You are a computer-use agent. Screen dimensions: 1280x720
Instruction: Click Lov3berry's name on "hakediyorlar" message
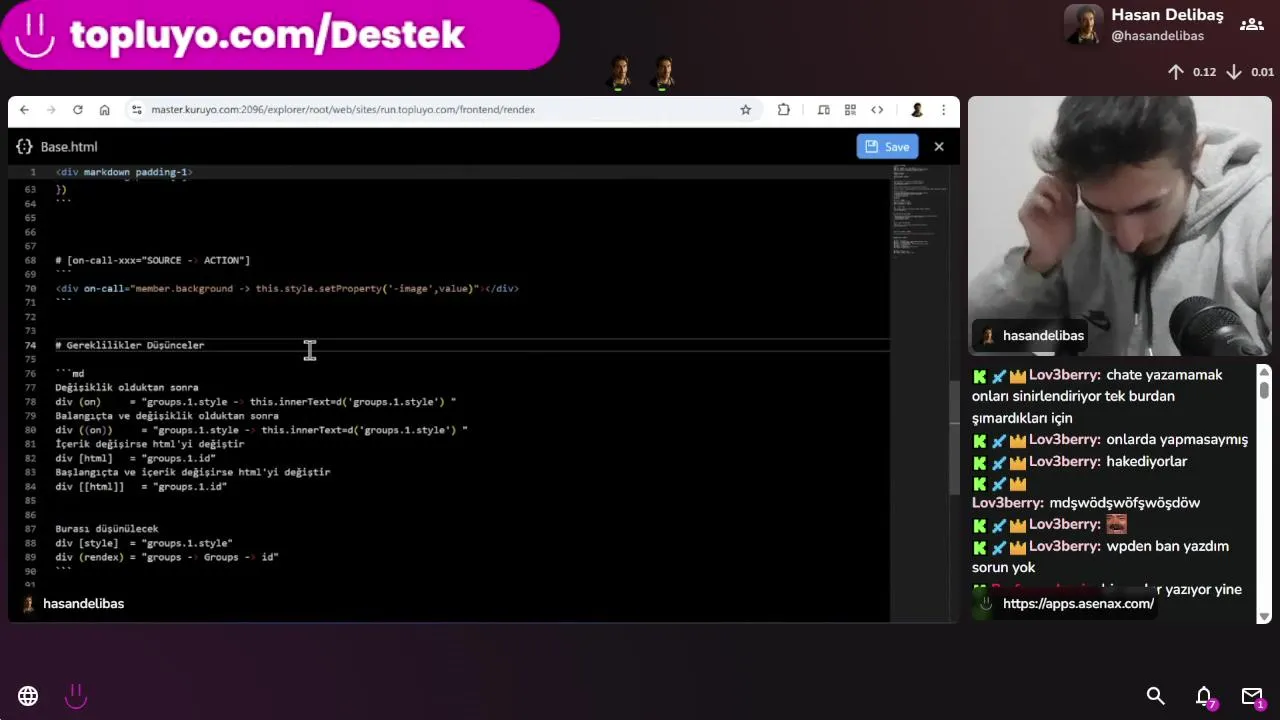pos(1065,461)
